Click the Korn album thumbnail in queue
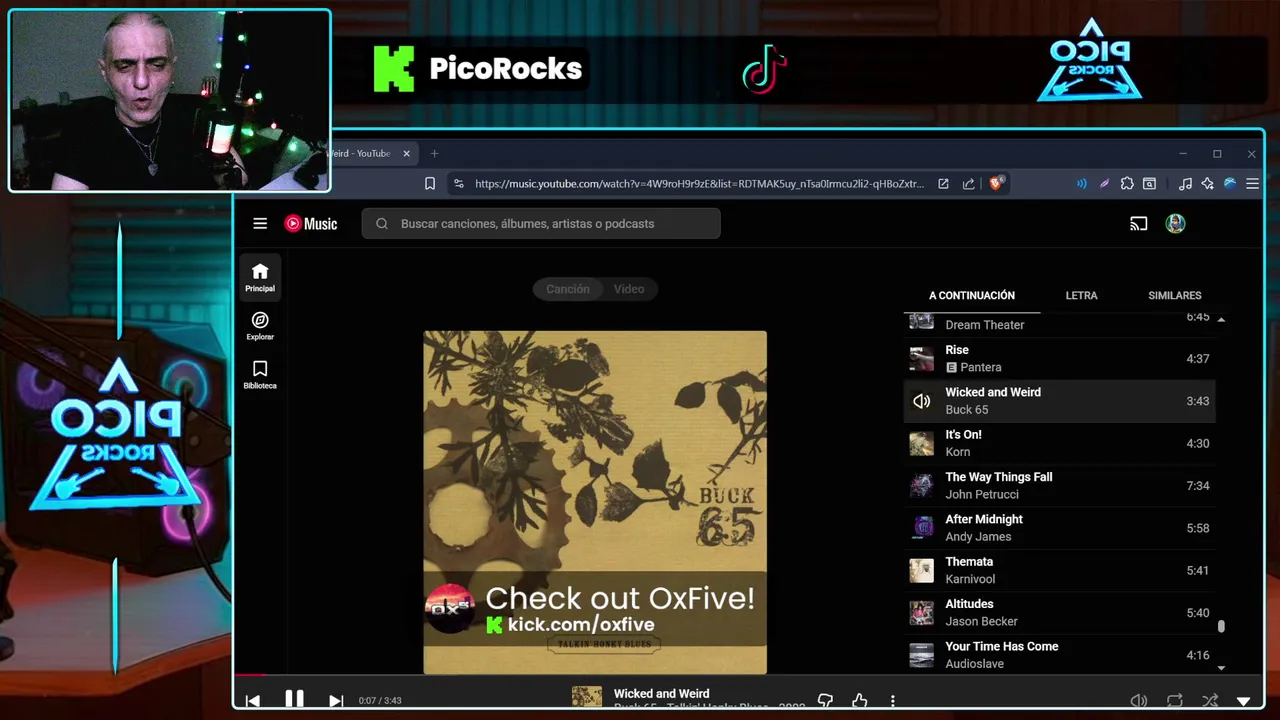The height and width of the screenshot is (720, 1280). pos(921,443)
